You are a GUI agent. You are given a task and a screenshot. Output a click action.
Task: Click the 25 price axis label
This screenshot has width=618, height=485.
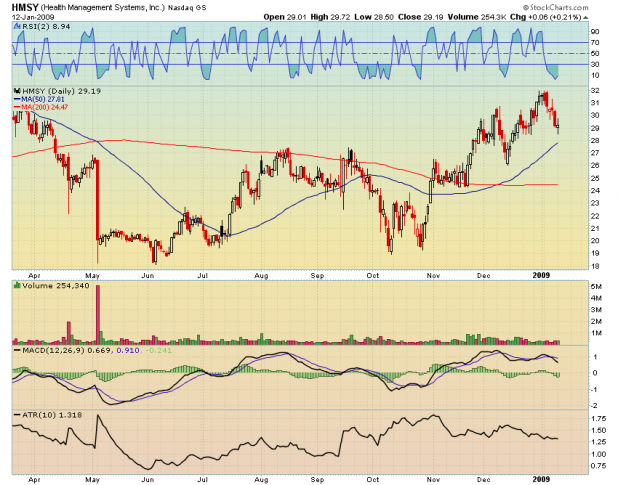pos(595,178)
